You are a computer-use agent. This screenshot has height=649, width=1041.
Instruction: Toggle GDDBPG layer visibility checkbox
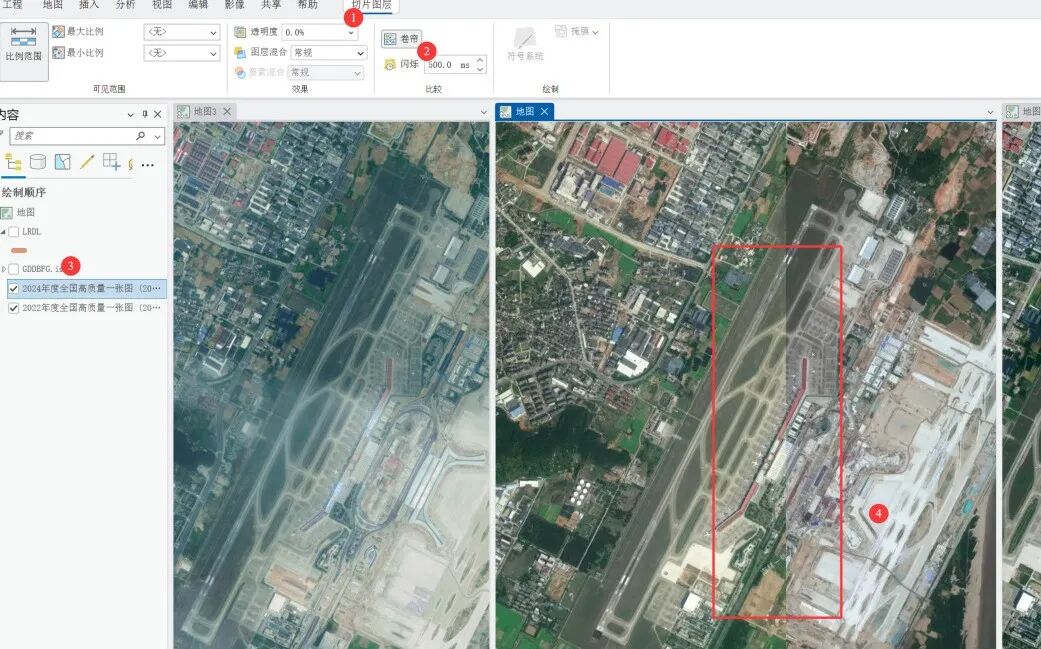[13, 269]
